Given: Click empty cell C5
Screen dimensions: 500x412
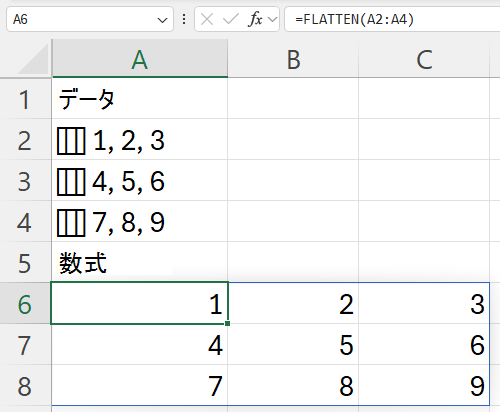Looking at the screenshot, I should click(x=424, y=263).
